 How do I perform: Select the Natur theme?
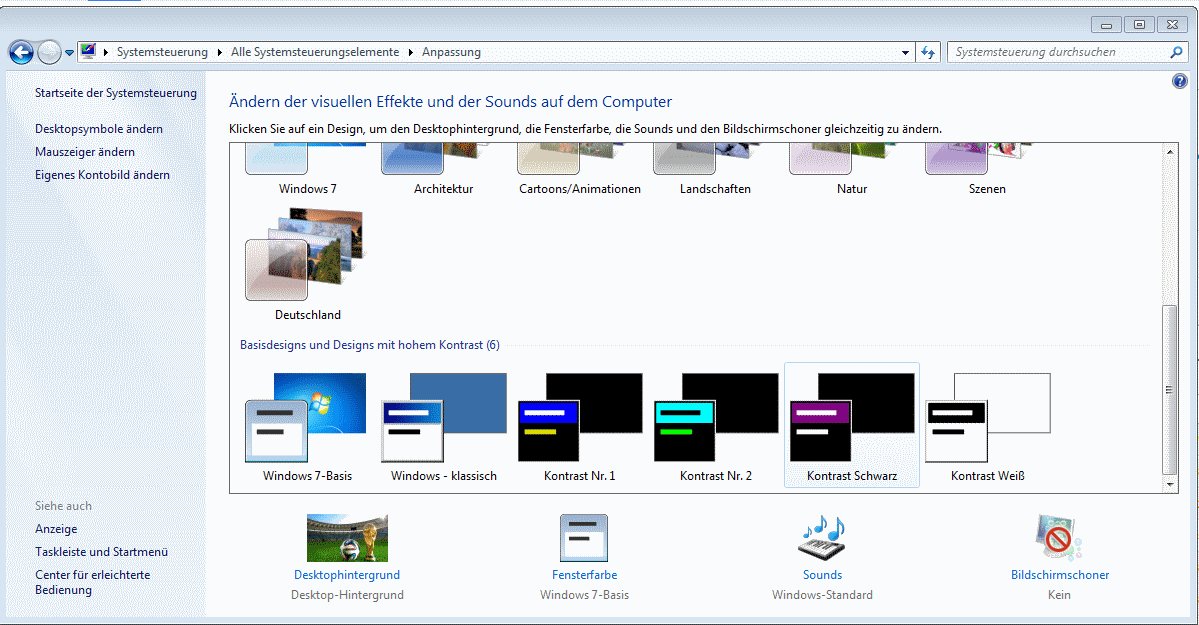click(852, 170)
